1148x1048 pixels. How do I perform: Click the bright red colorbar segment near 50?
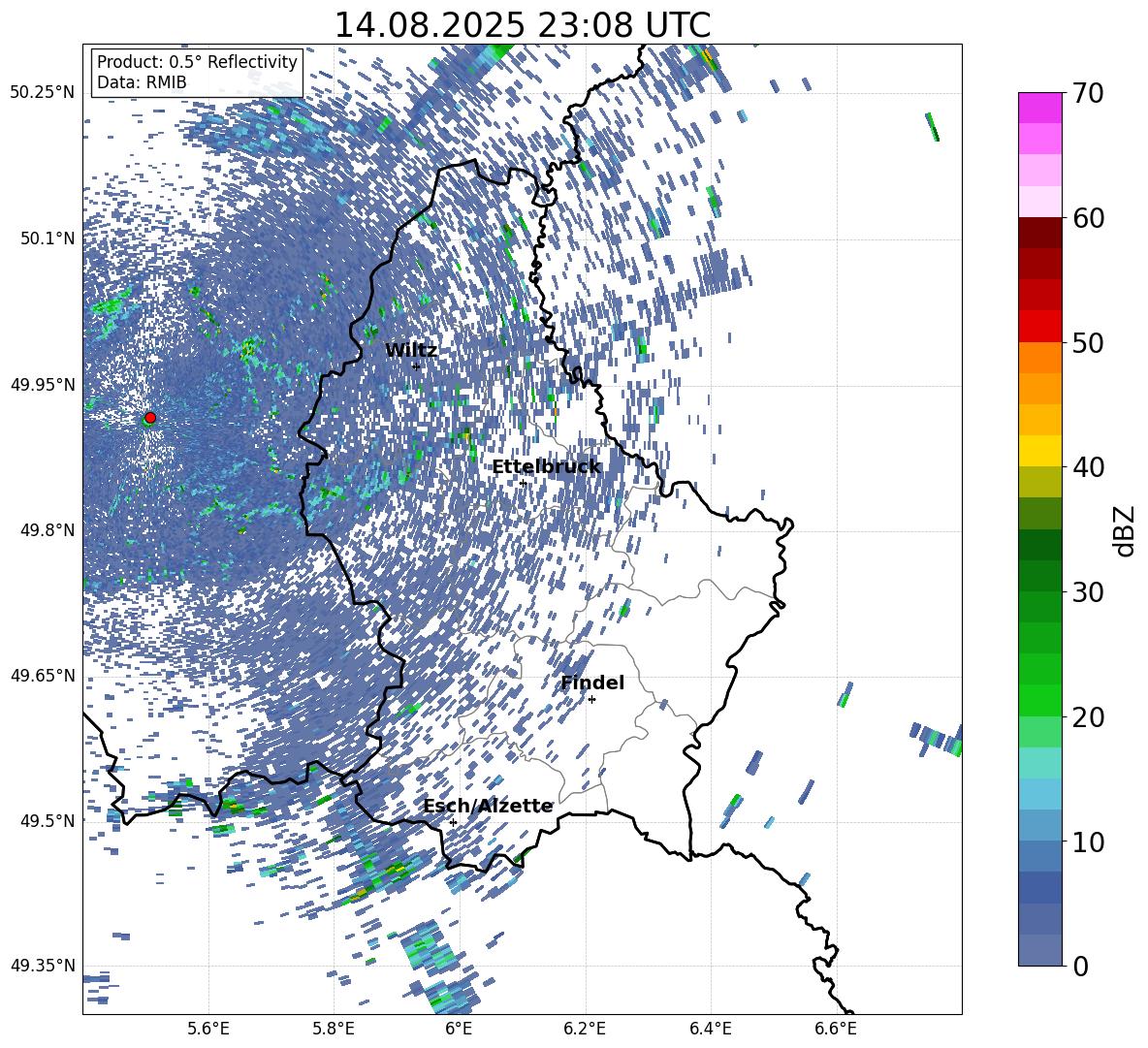(1039, 327)
